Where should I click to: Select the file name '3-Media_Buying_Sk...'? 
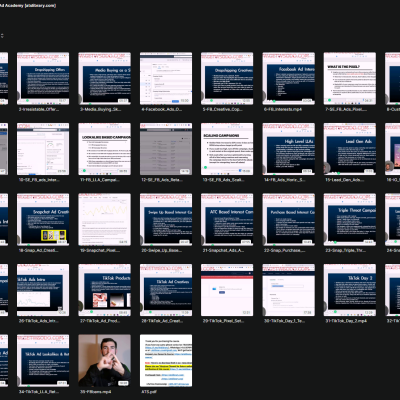pyautogui.click(x=100, y=109)
